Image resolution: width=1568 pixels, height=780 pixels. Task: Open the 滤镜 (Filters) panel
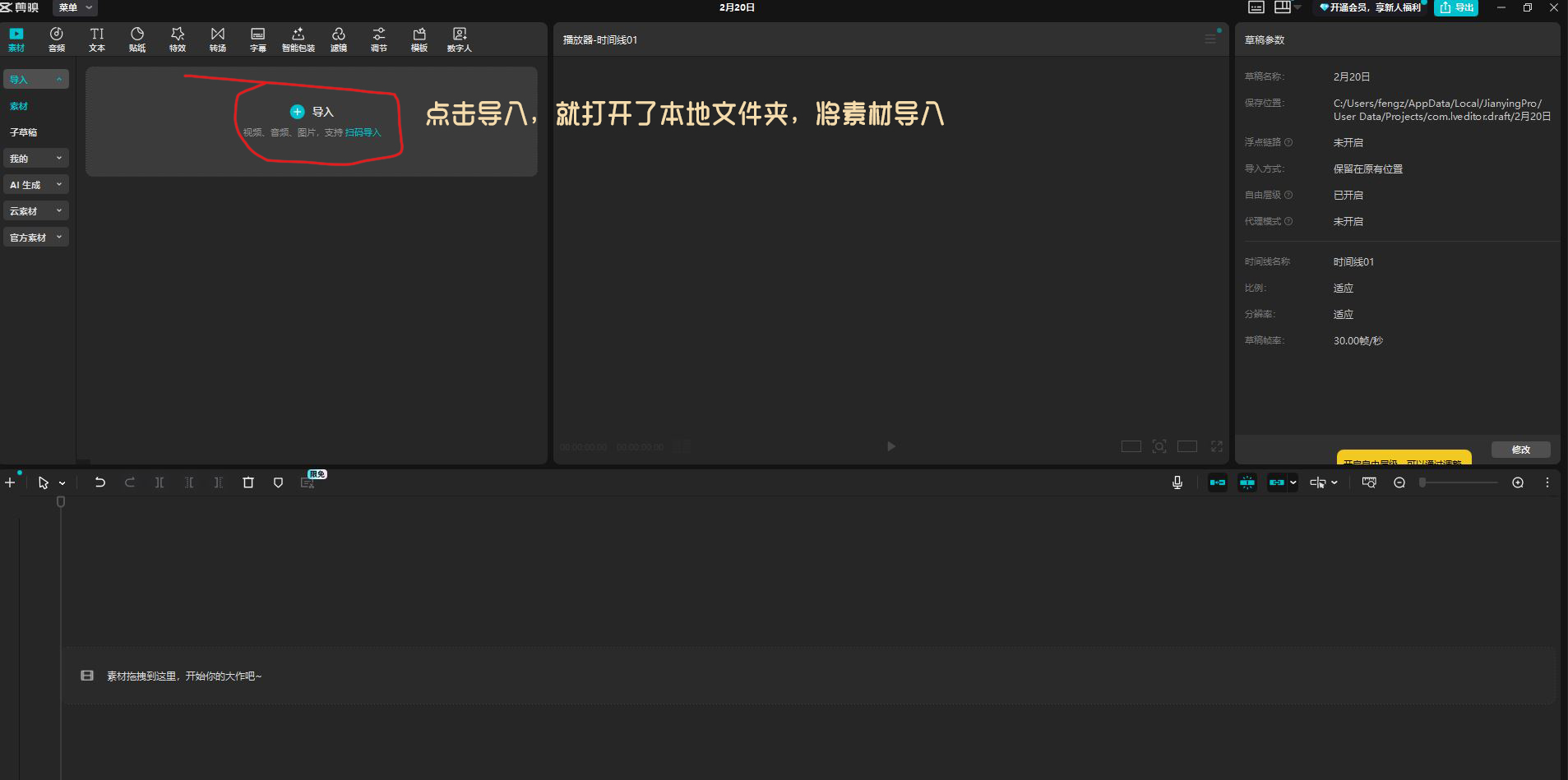338,39
